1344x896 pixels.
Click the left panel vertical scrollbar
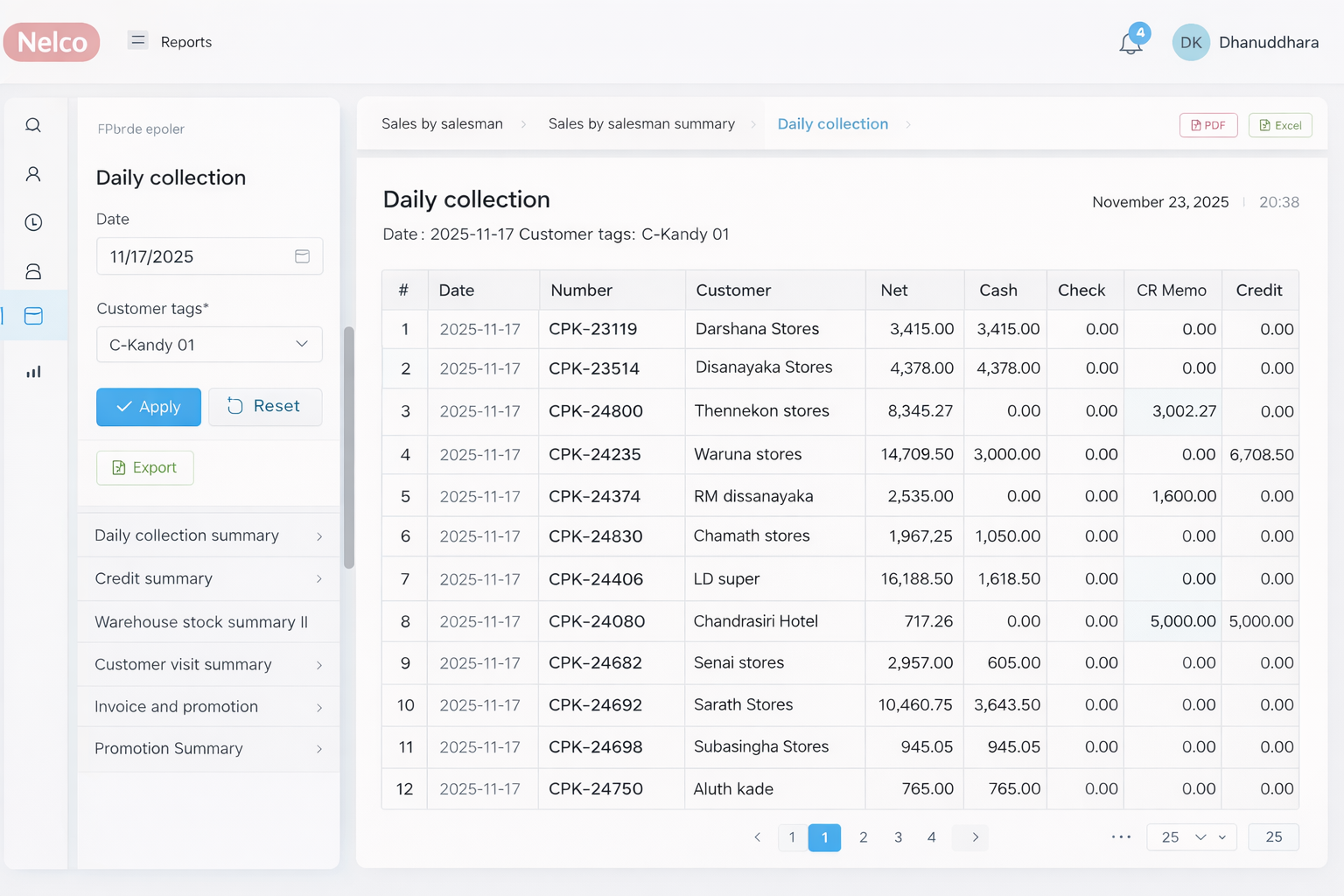click(x=349, y=448)
